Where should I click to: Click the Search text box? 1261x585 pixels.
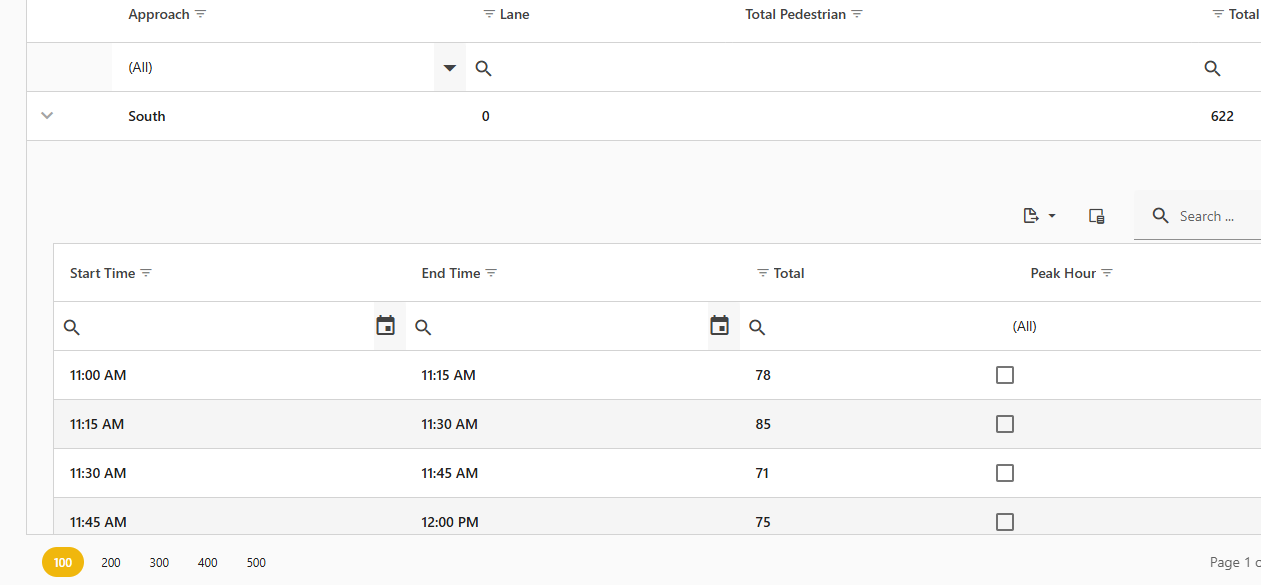point(1210,216)
